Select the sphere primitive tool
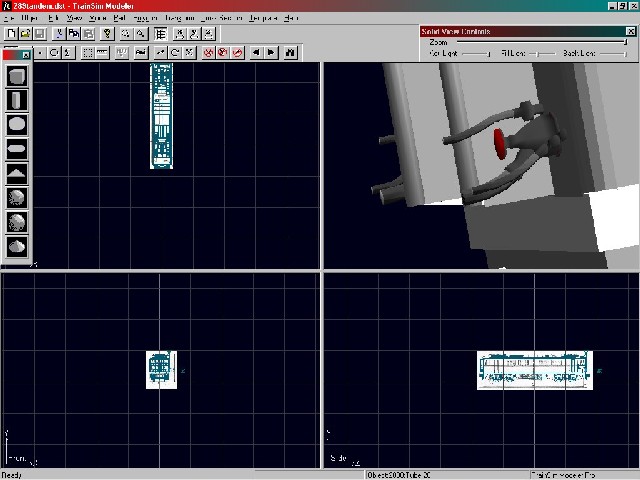640x480 pixels. (x=17, y=125)
